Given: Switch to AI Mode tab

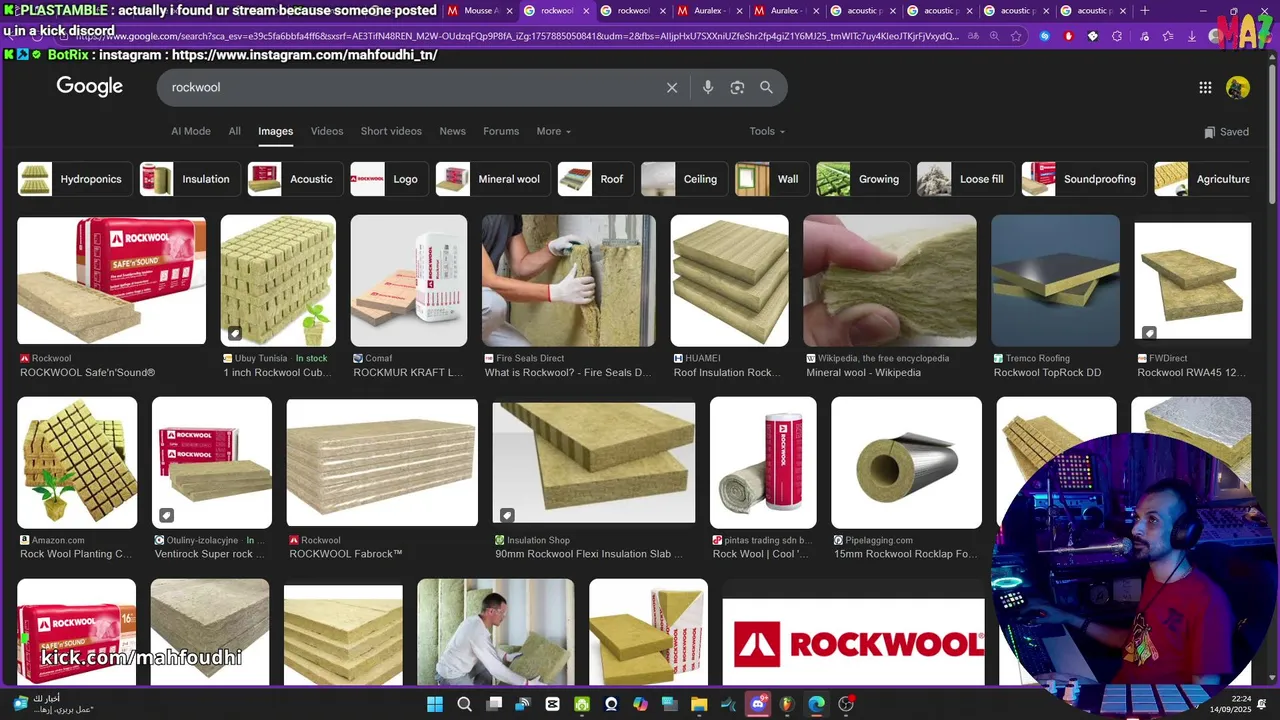Looking at the screenshot, I should click(191, 131).
